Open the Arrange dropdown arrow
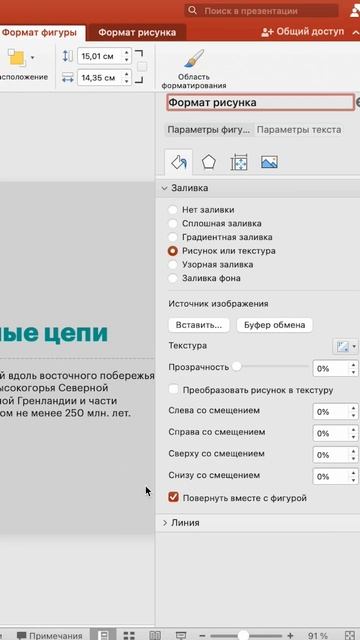The height and width of the screenshot is (640, 360). (x=32, y=58)
